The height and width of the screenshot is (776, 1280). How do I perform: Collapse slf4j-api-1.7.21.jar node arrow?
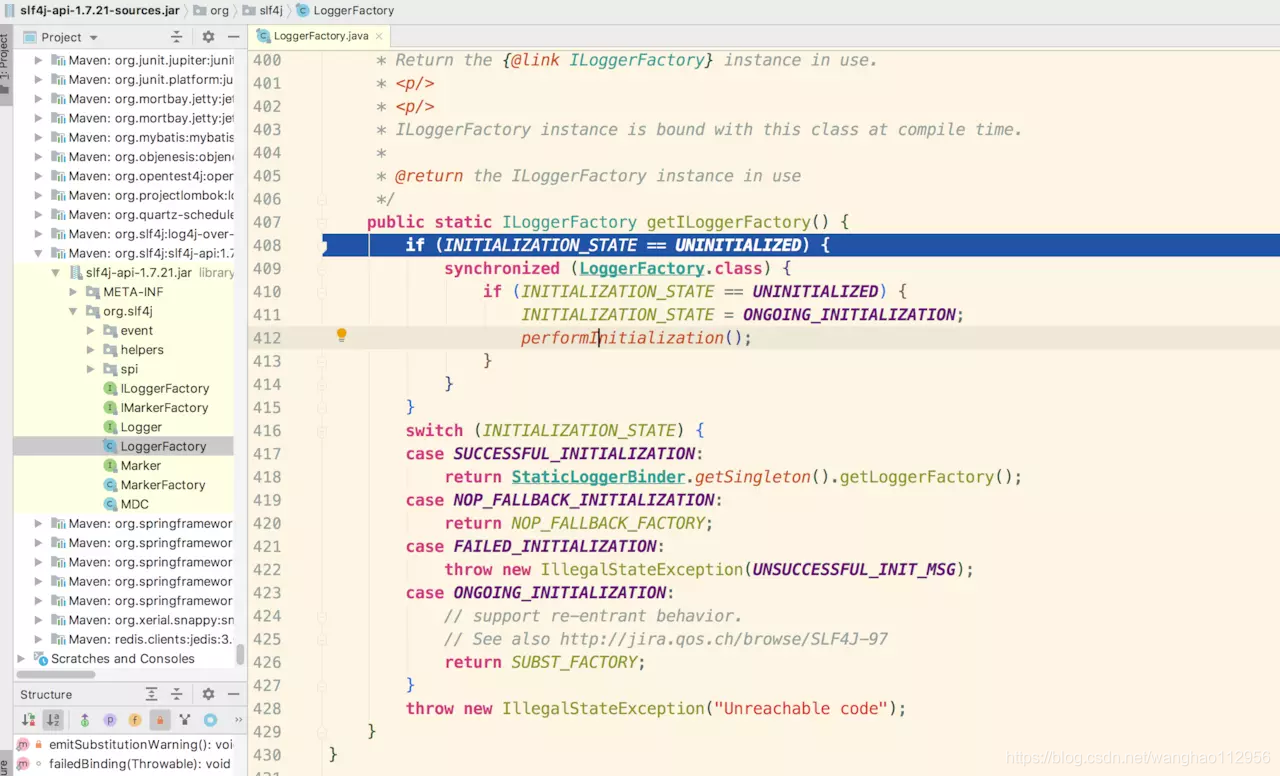point(56,273)
